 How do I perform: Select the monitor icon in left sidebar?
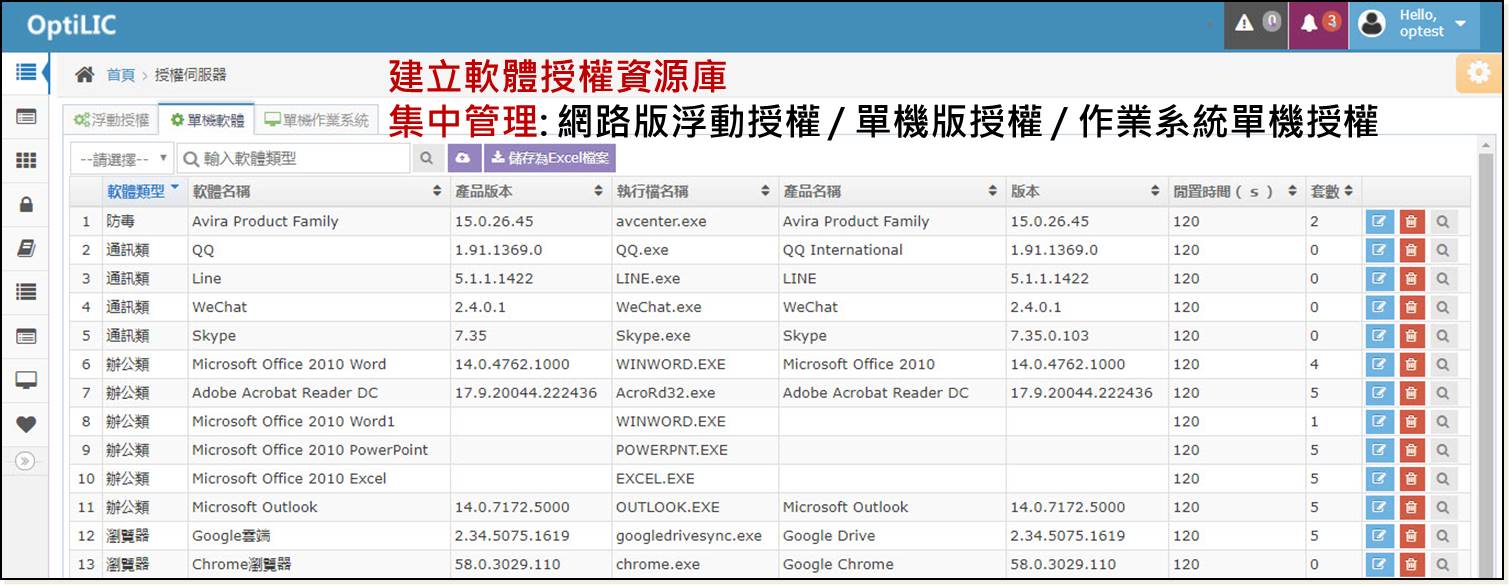point(26,380)
